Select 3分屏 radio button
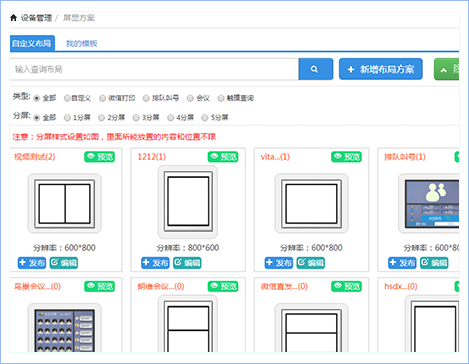Screen dimensions: 469x364 pyautogui.click(x=136, y=118)
